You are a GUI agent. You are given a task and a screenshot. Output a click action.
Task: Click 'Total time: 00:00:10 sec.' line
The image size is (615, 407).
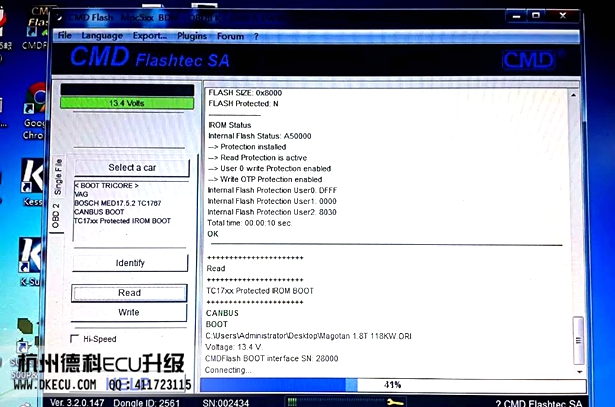[x=249, y=223]
